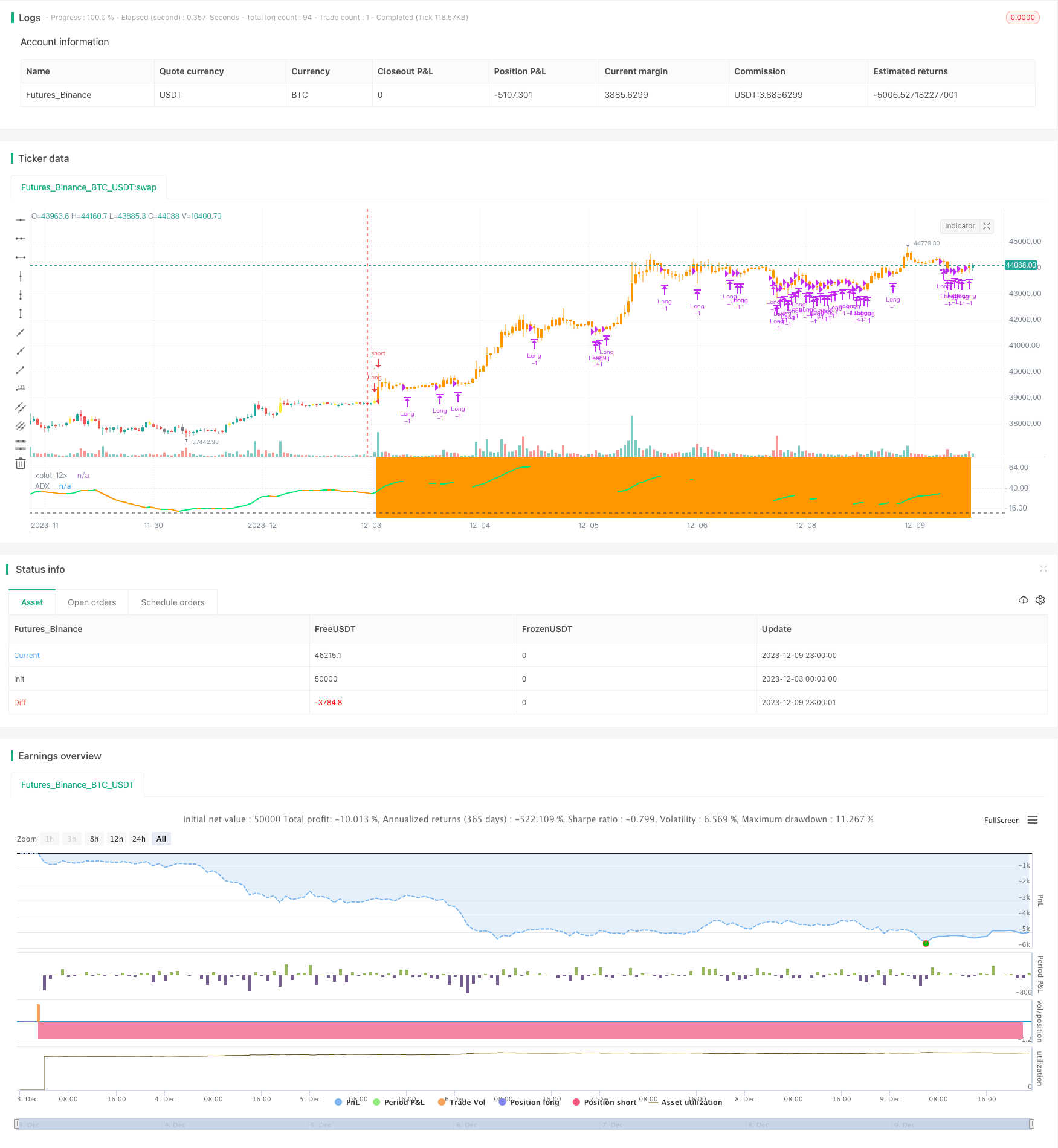Open the Indicator dropdown on chart

pos(960,226)
